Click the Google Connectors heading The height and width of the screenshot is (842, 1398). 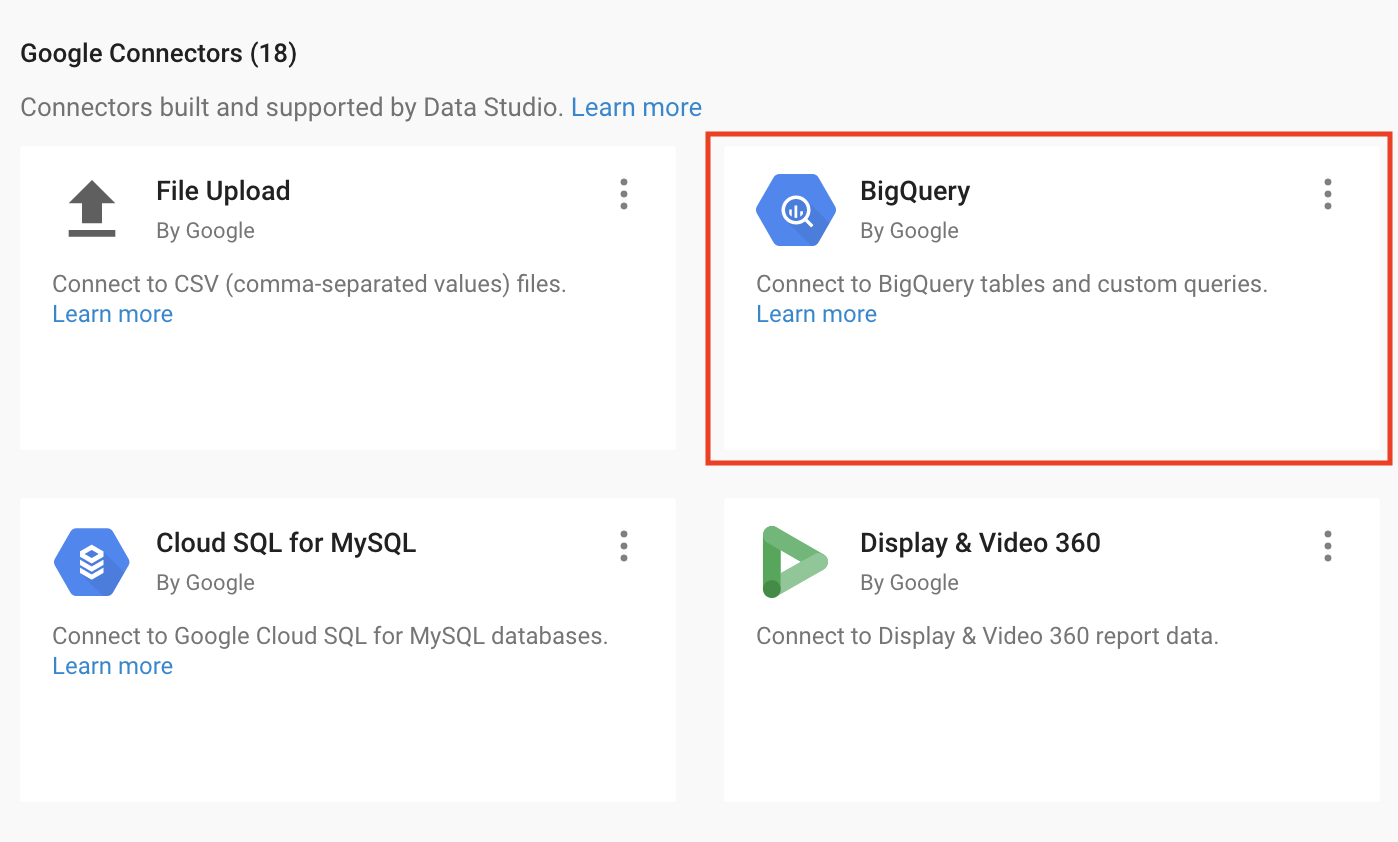pyautogui.click(x=157, y=52)
